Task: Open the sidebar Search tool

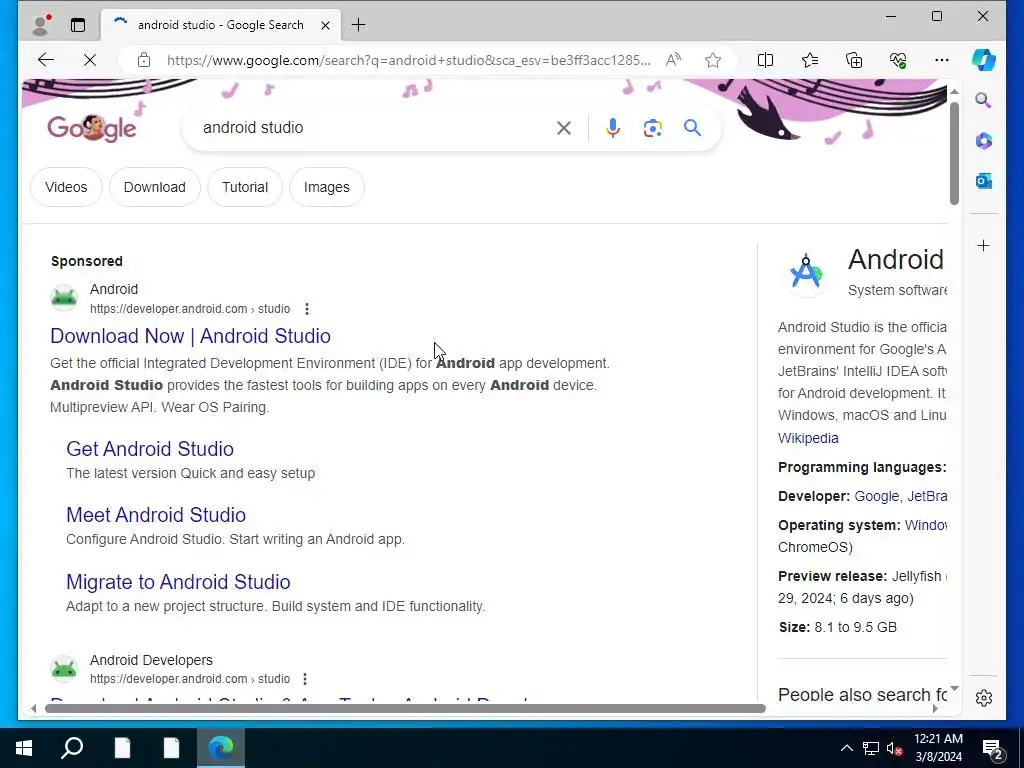Action: click(984, 100)
